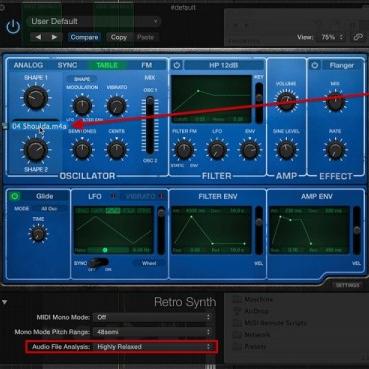The height and width of the screenshot is (369, 369).
Task: Open the Wheel modulation source menu
Action: 149,263
